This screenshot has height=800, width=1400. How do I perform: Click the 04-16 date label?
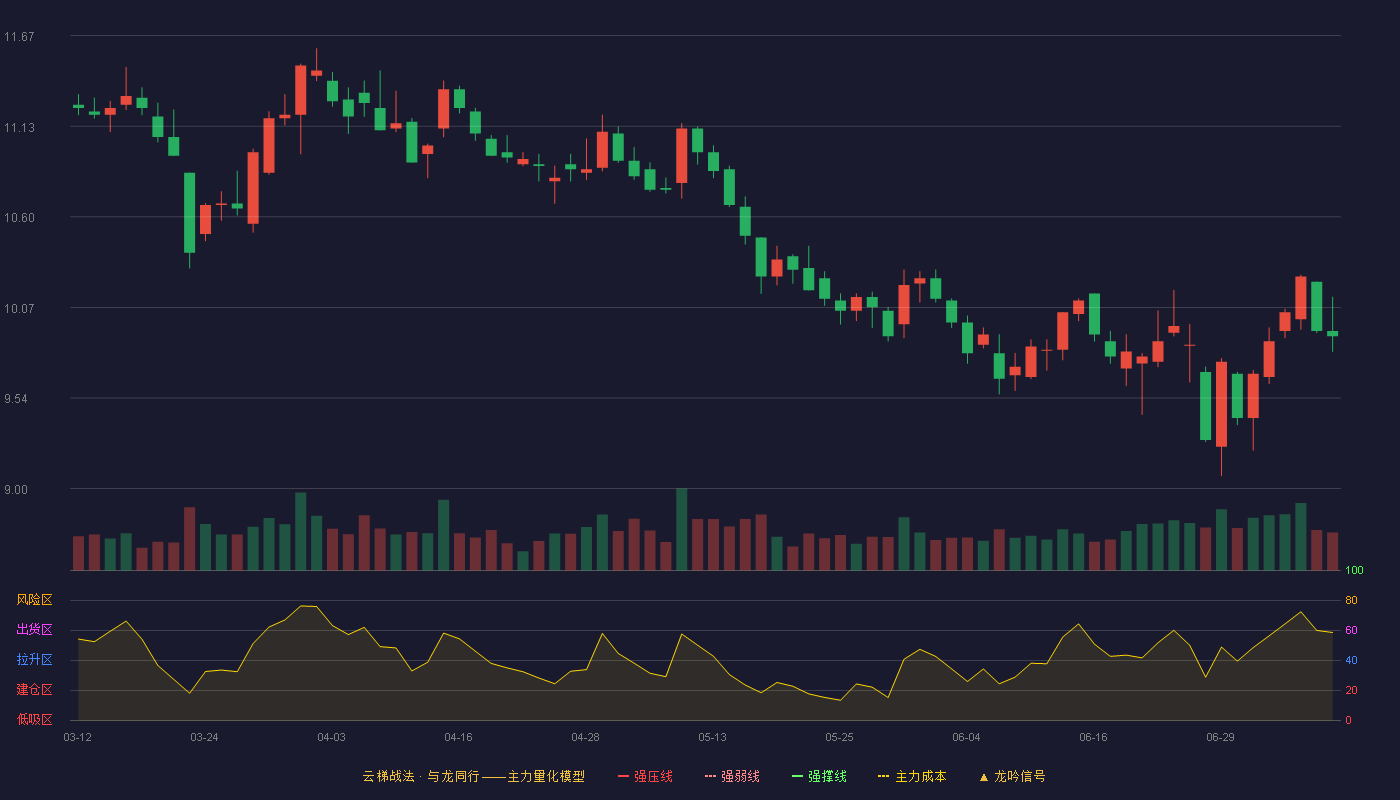click(x=458, y=737)
